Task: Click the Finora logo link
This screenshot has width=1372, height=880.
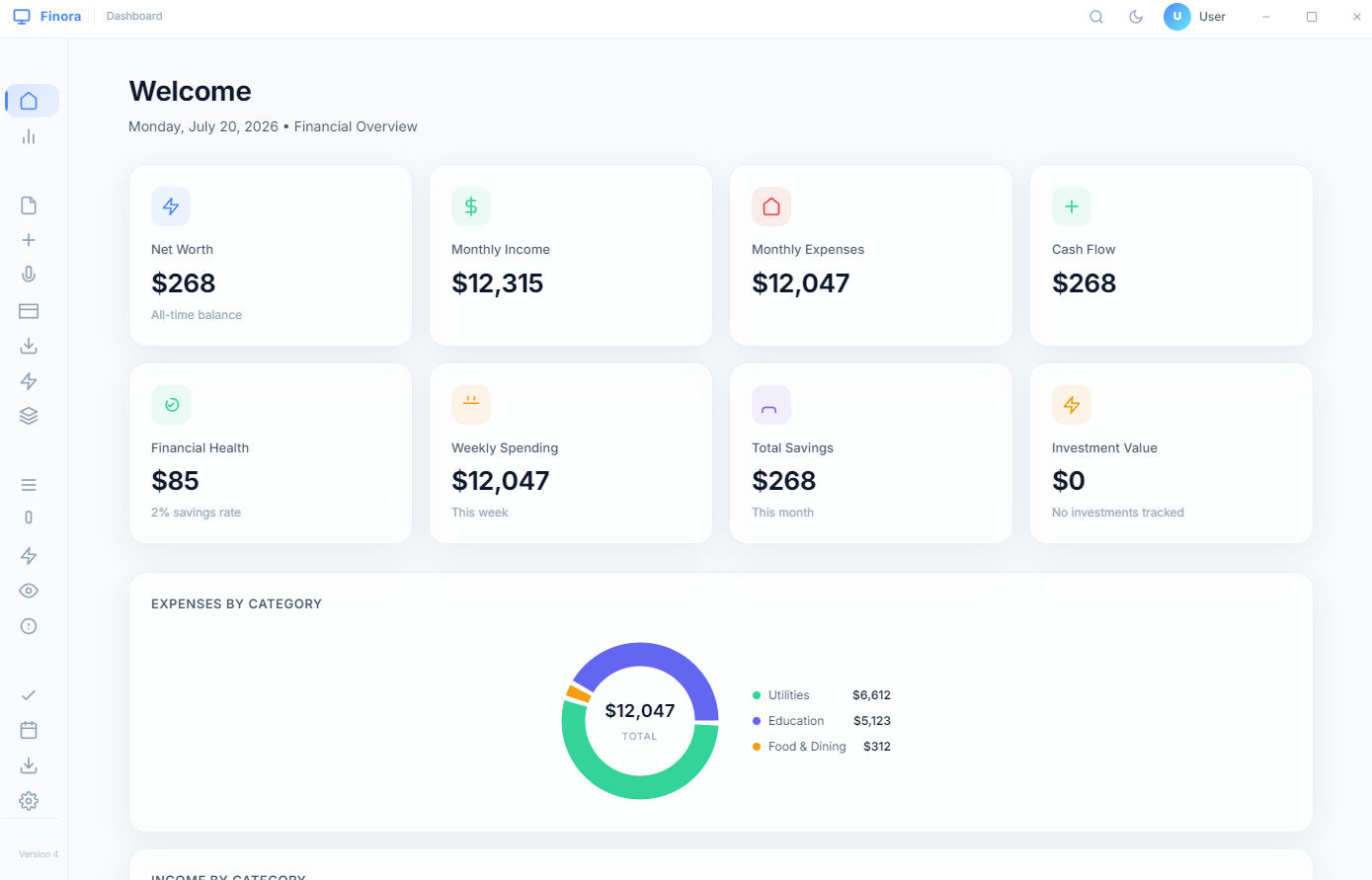Action: click(47, 17)
